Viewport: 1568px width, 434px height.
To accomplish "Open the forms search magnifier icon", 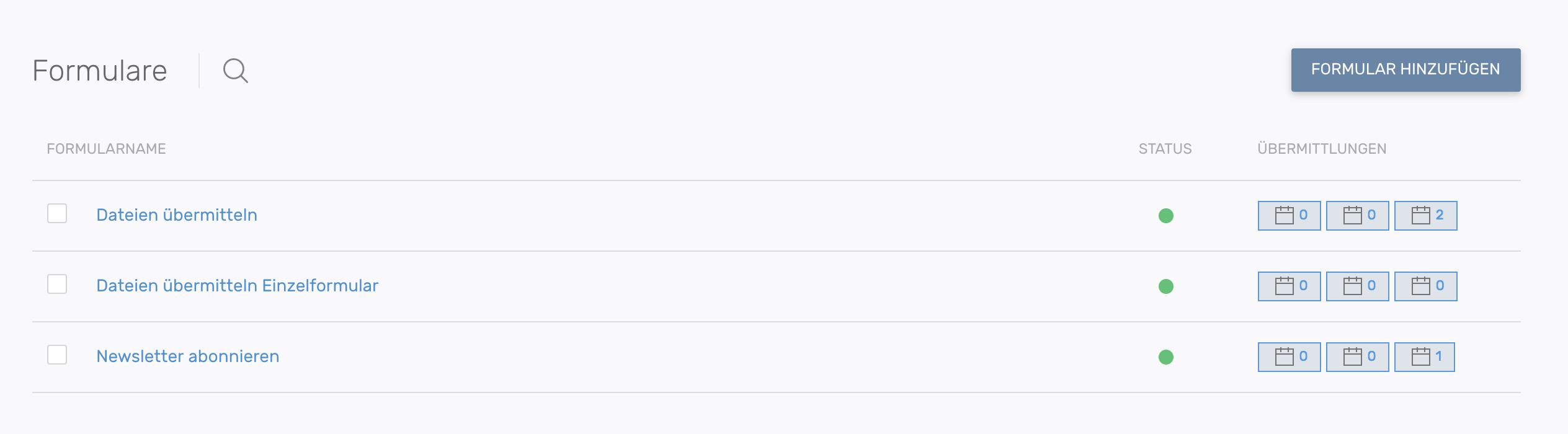I will pyautogui.click(x=235, y=71).
